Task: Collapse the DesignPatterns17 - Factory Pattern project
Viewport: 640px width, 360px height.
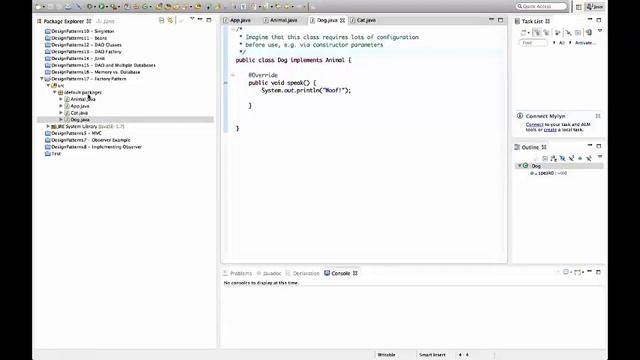Action: point(42,78)
